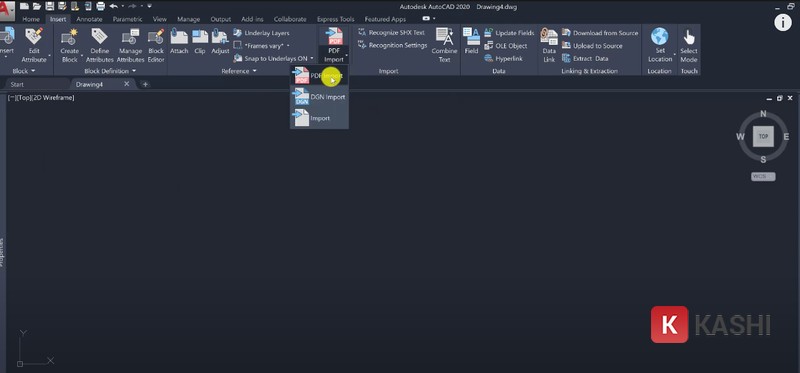This screenshot has width=800, height=373.
Task: Open Recognition Settings
Action: tap(393, 45)
